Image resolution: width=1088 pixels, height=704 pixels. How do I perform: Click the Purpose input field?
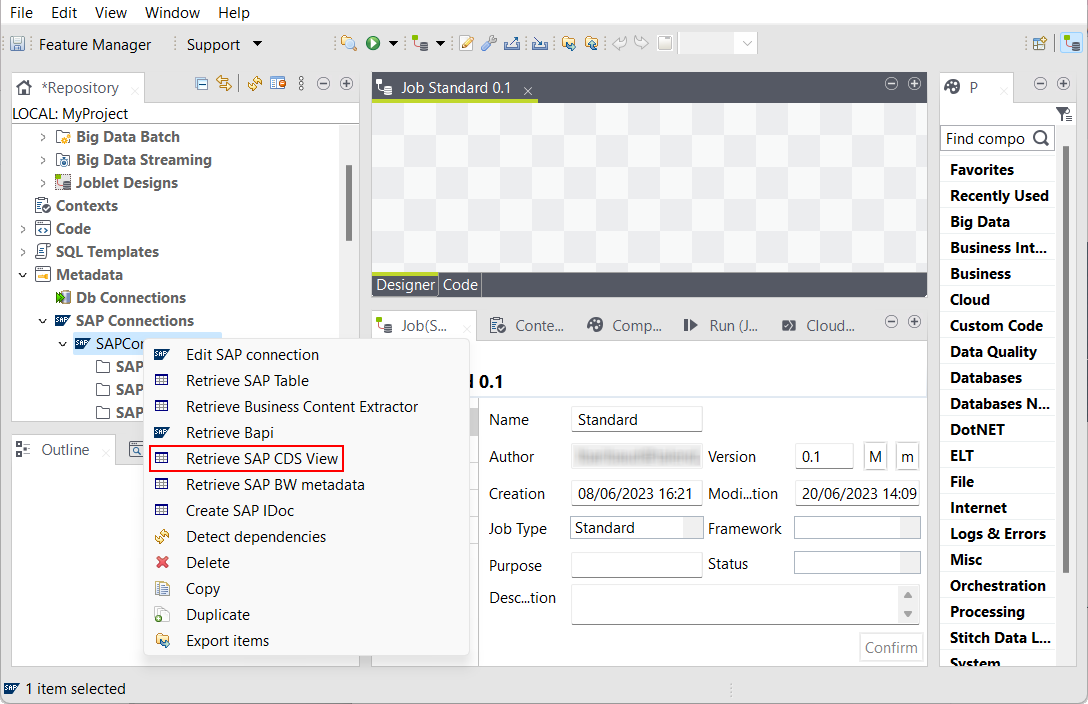636,565
